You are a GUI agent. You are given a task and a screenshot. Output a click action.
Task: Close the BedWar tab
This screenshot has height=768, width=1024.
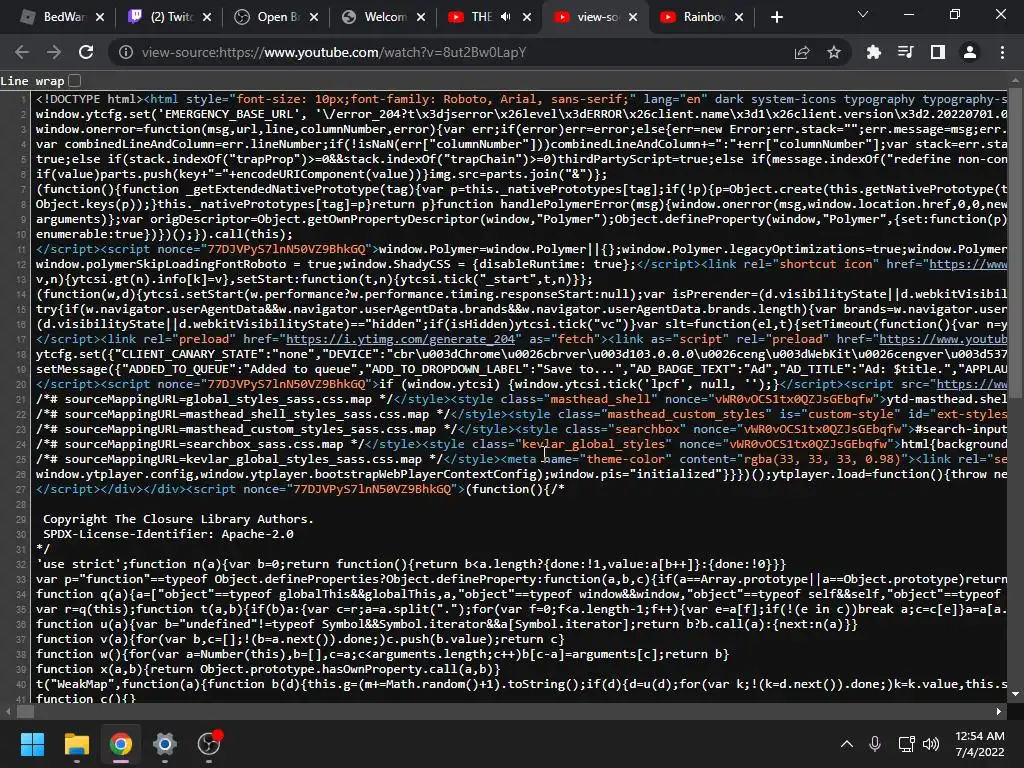pyautogui.click(x=100, y=17)
